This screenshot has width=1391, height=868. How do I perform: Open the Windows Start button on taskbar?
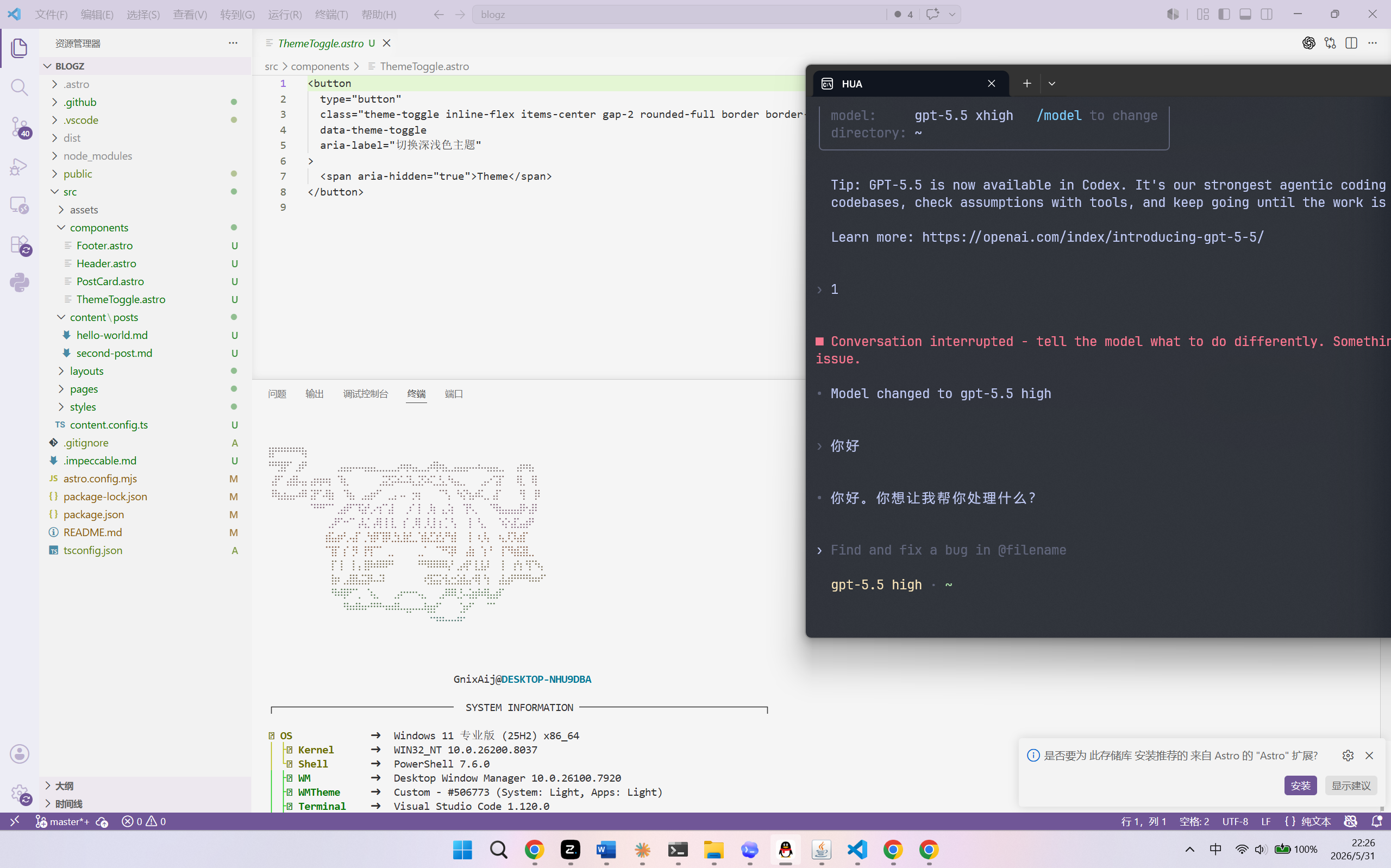click(x=462, y=850)
